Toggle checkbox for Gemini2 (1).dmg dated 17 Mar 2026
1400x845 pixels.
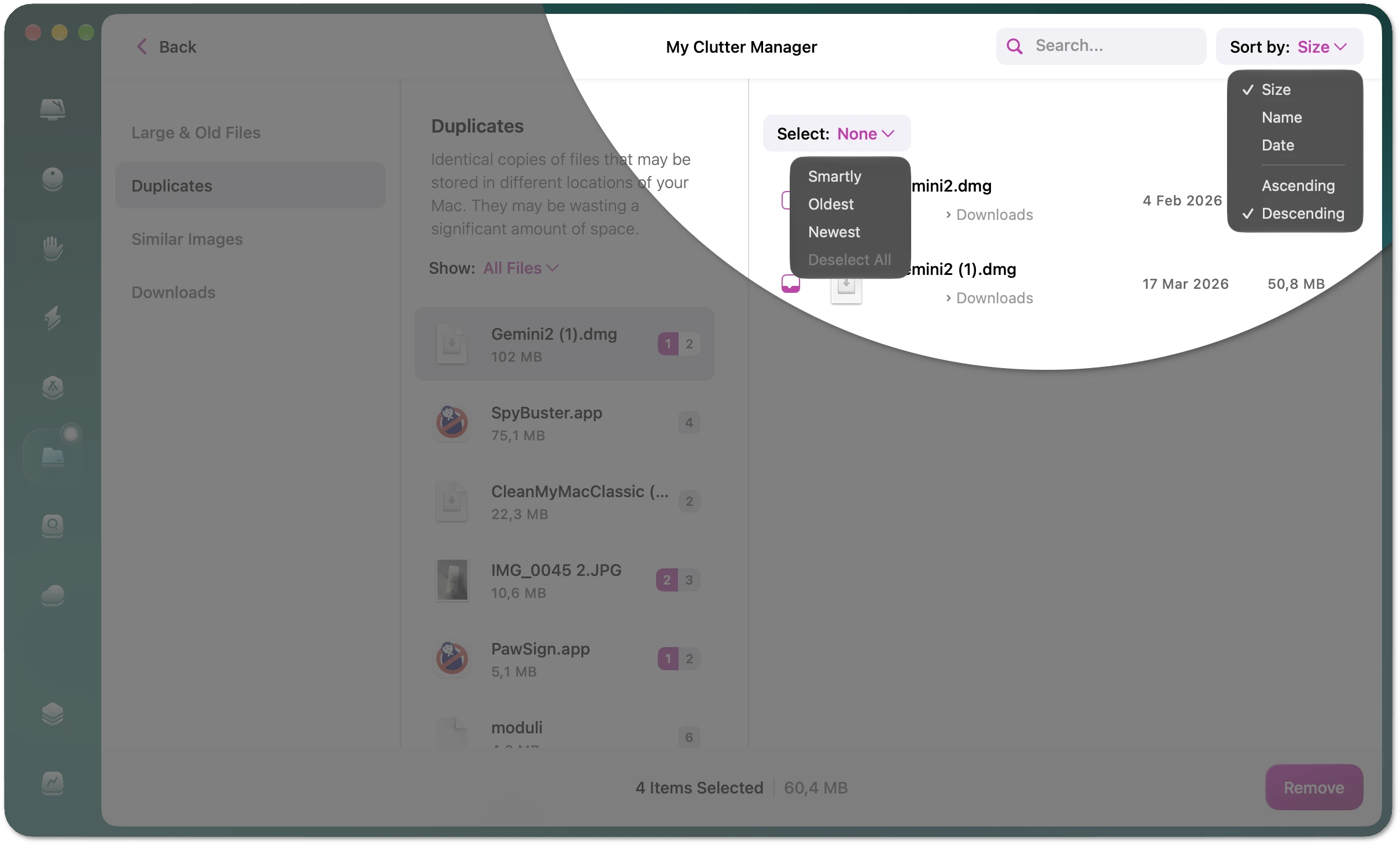point(791,284)
